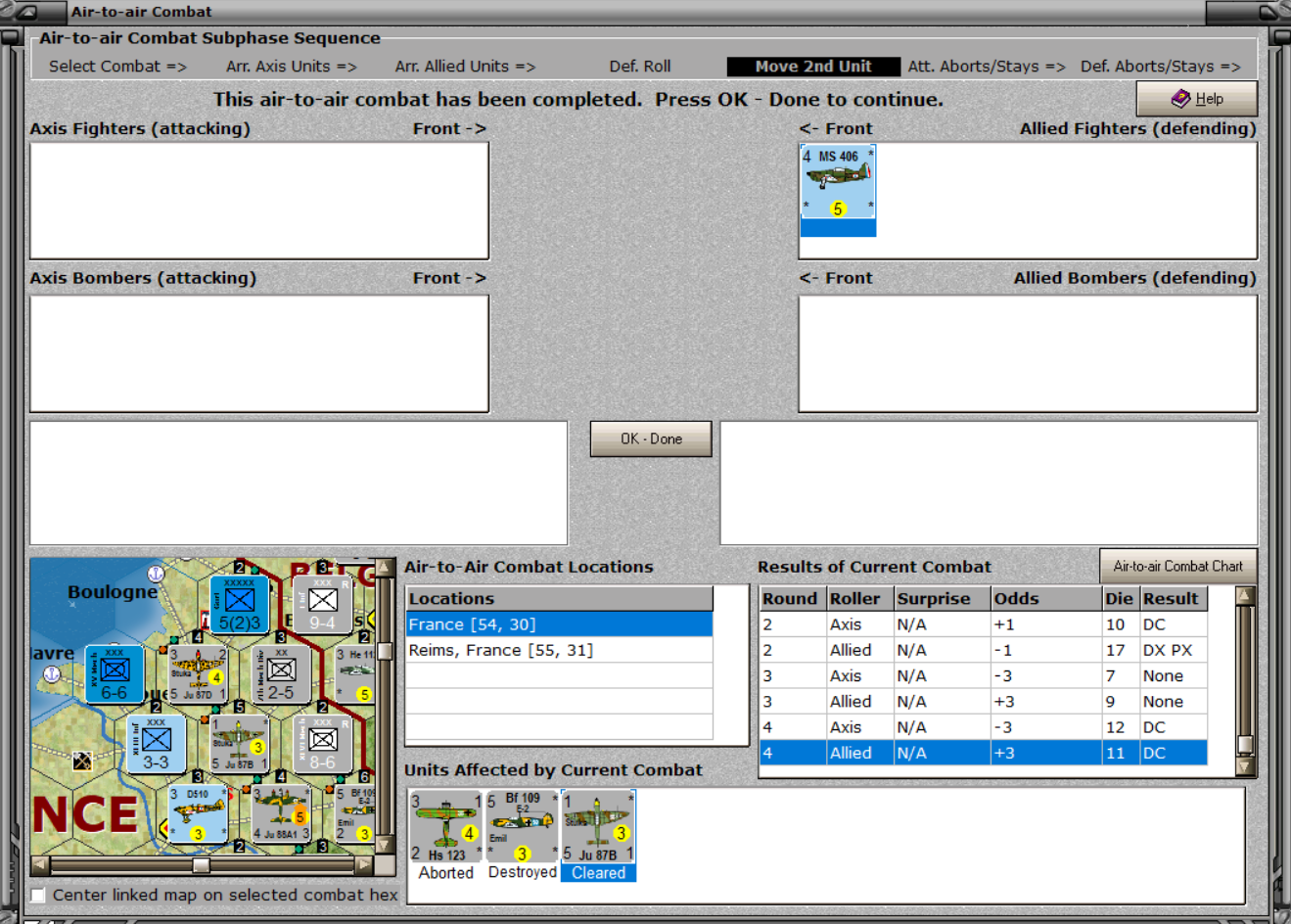Click the Select Combat subphase step
Screen dimensions: 1291x924
point(117,67)
